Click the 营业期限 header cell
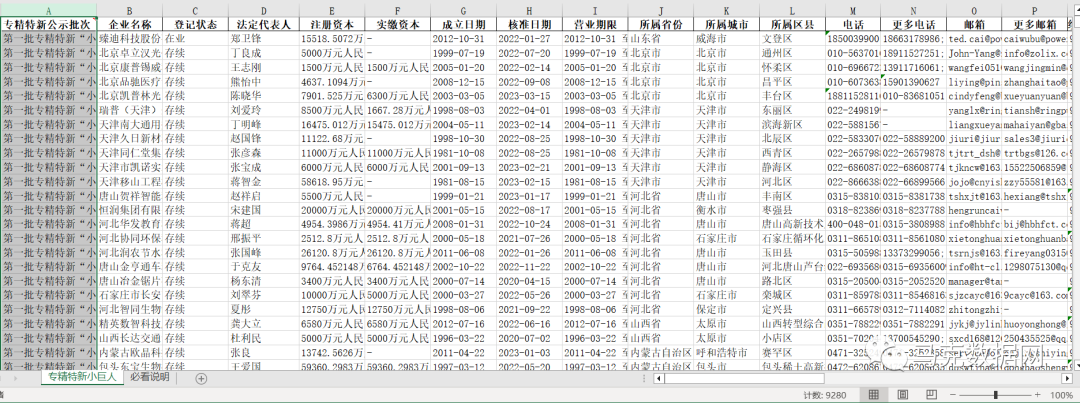Viewport: 1080px width, 403px height. click(595, 24)
